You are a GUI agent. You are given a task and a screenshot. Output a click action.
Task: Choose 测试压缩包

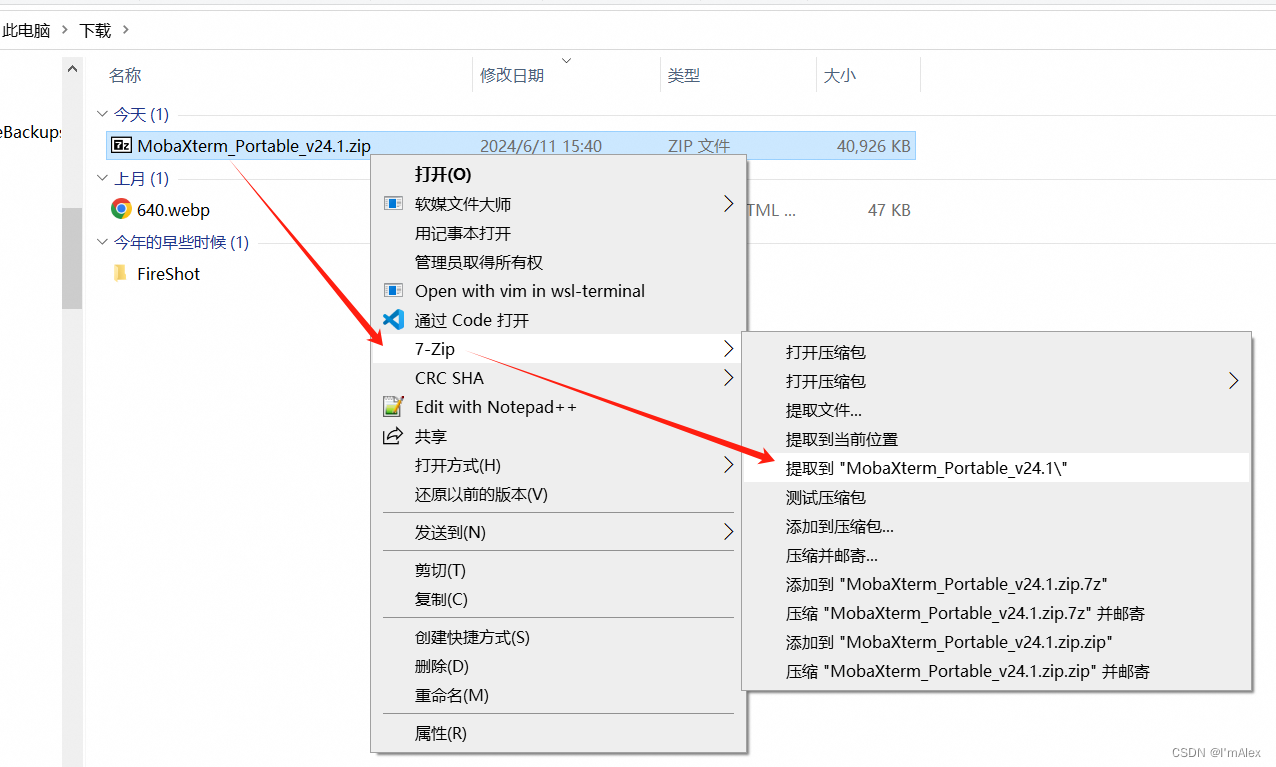pyautogui.click(x=826, y=497)
